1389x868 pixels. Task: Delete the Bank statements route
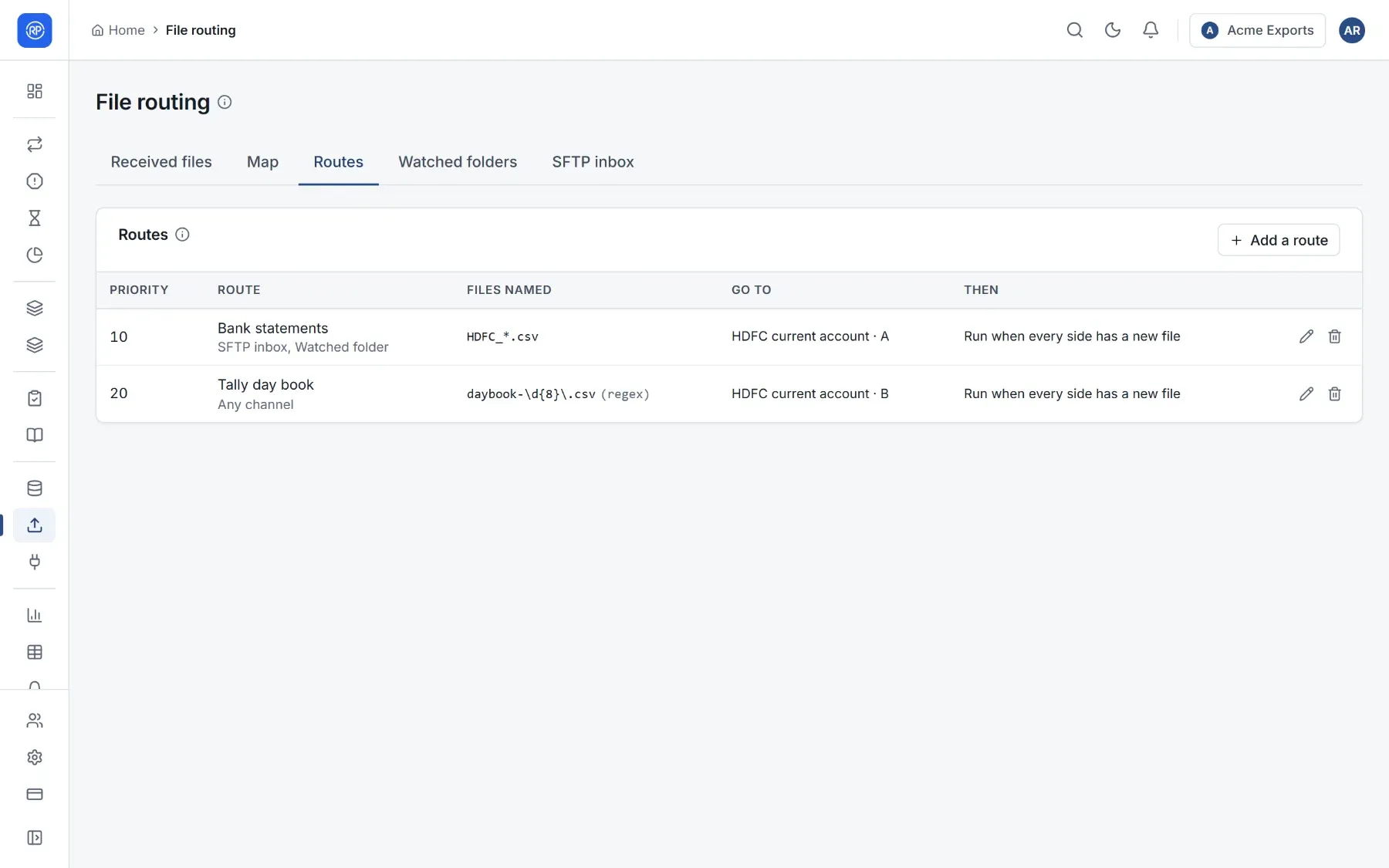(x=1334, y=336)
